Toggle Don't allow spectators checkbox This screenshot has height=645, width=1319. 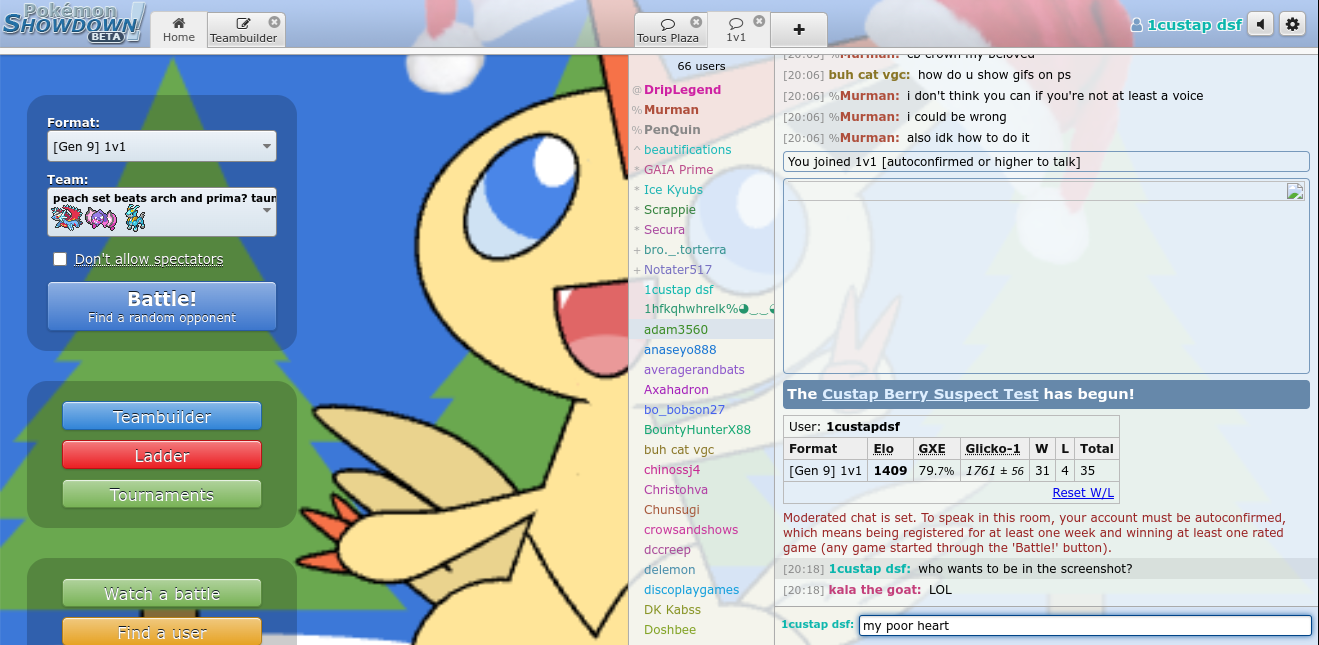(x=60, y=259)
